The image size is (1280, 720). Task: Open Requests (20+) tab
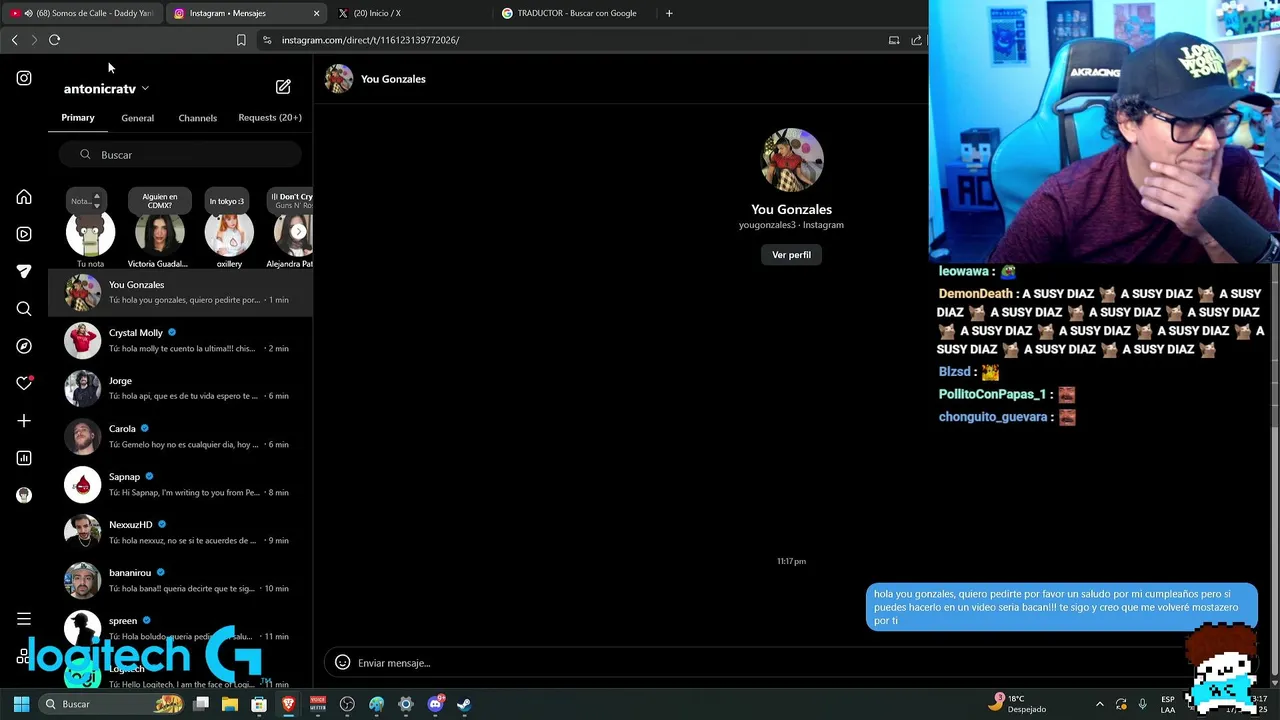click(x=270, y=118)
